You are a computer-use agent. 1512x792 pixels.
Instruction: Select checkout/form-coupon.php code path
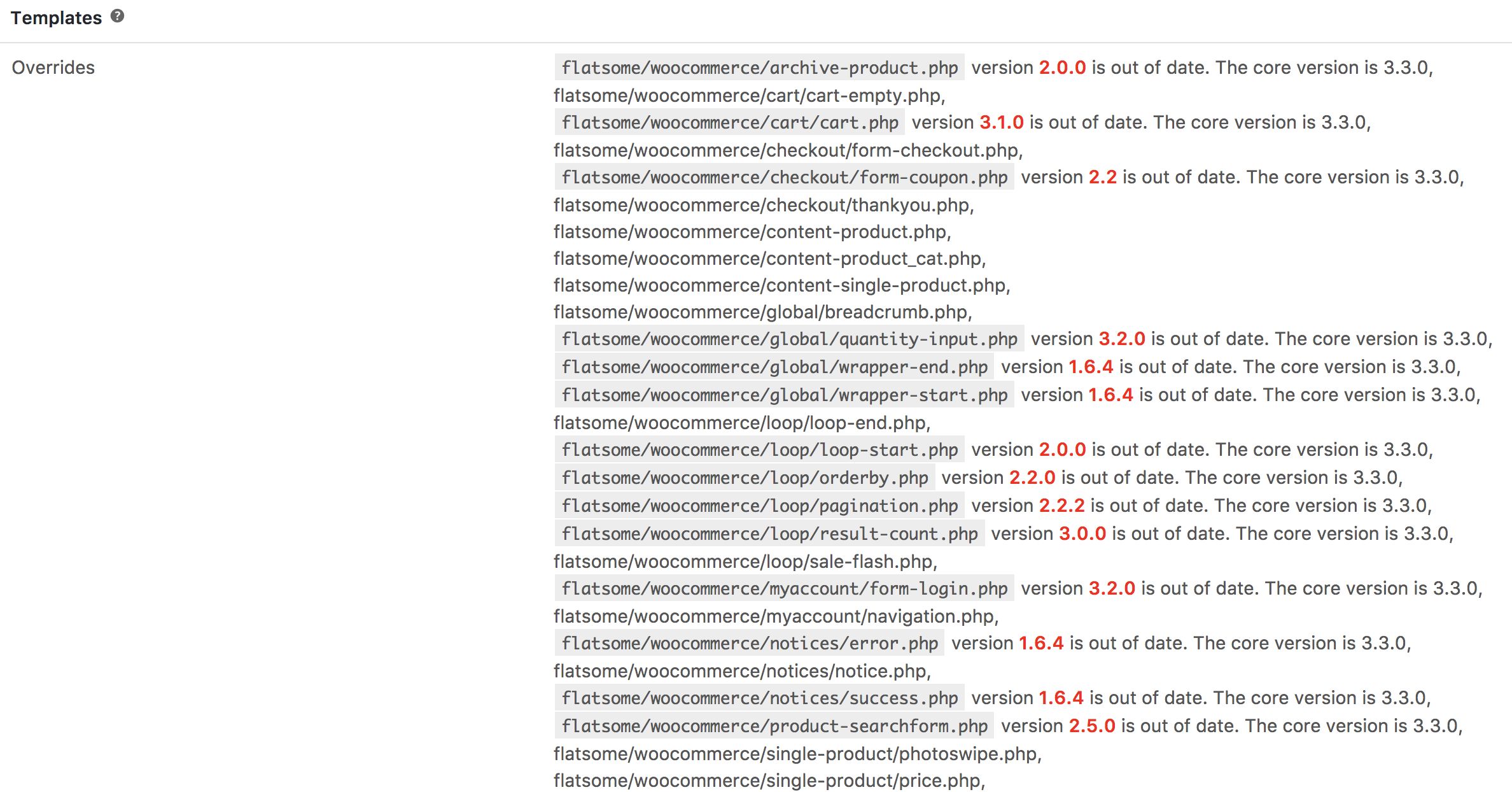(x=784, y=177)
